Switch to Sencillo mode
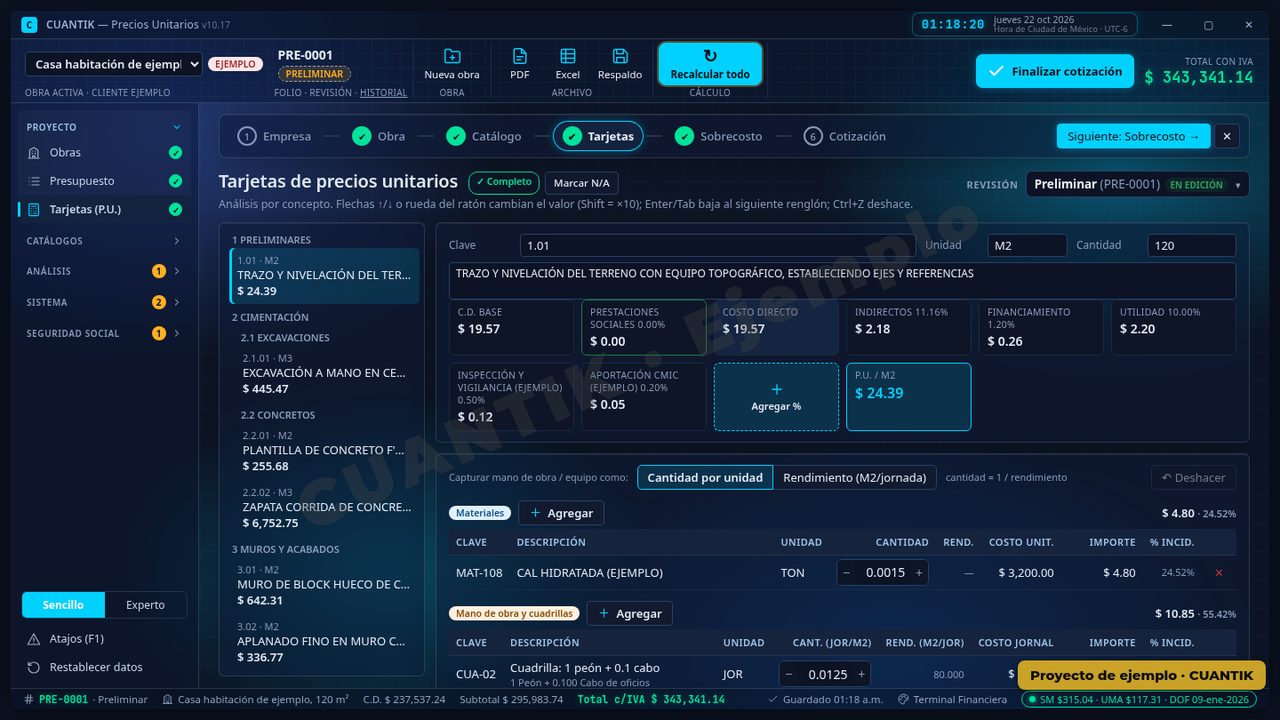 click(63, 605)
